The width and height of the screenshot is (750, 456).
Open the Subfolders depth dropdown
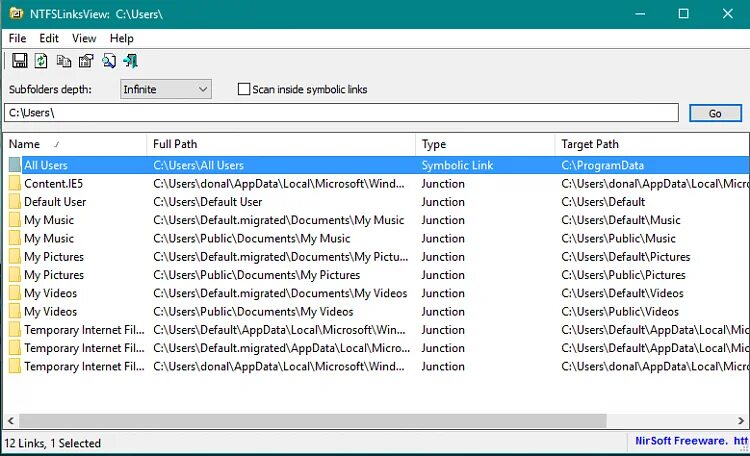click(x=165, y=89)
